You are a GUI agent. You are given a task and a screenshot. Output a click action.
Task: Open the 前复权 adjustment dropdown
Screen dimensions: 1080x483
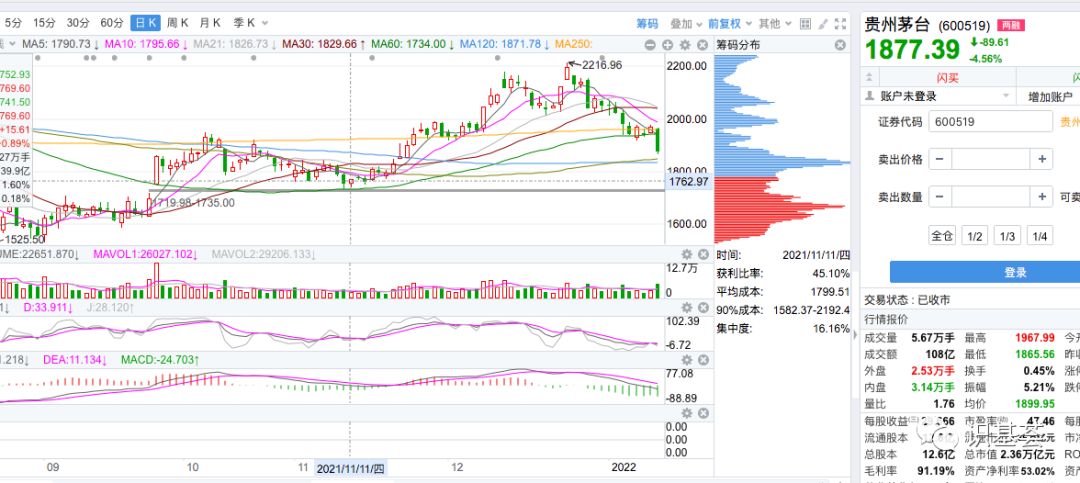pyautogui.click(x=730, y=23)
